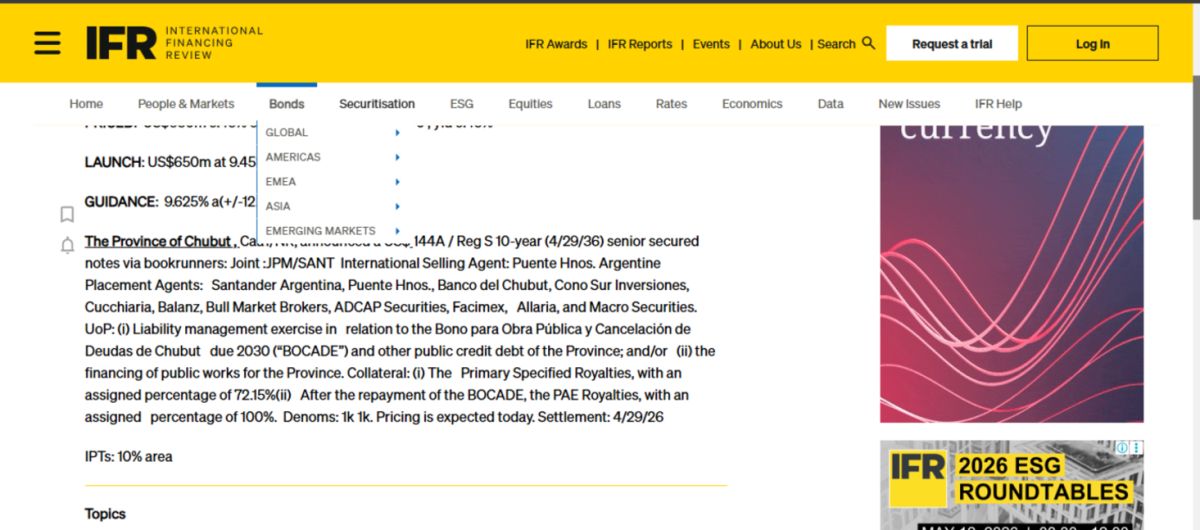This screenshot has height=530, width=1200.
Task: Click the Request a trial button
Action: 951,44
